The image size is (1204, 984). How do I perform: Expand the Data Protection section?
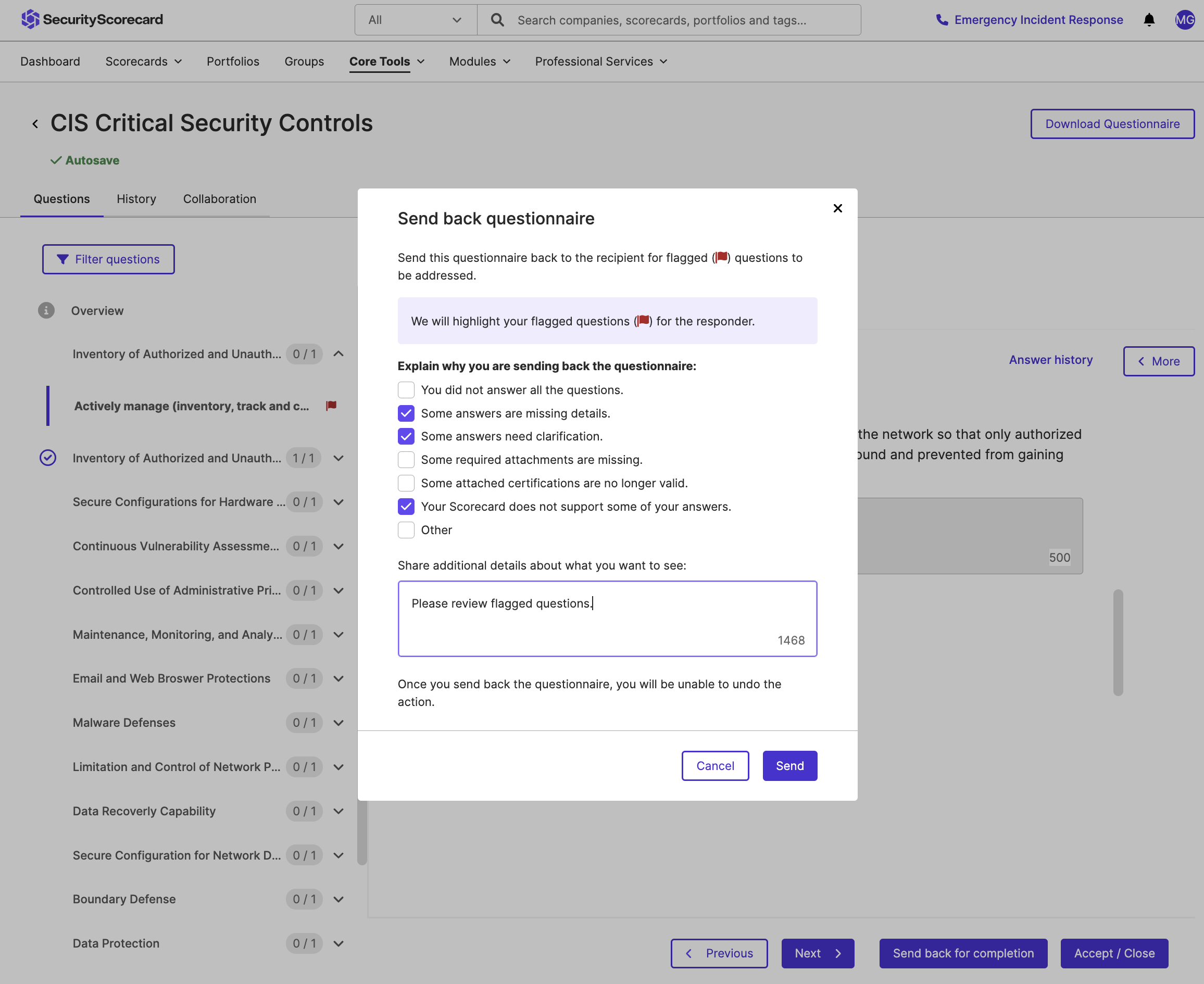[x=338, y=943]
